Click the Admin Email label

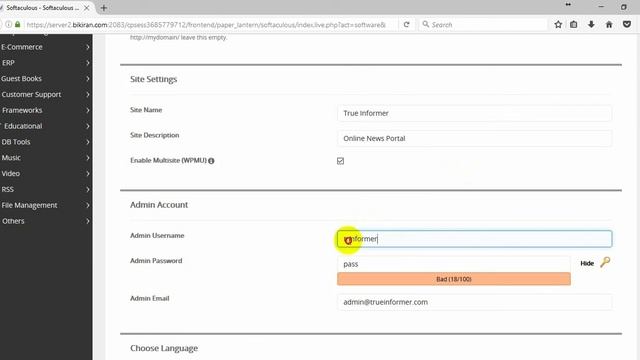click(x=149, y=298)
